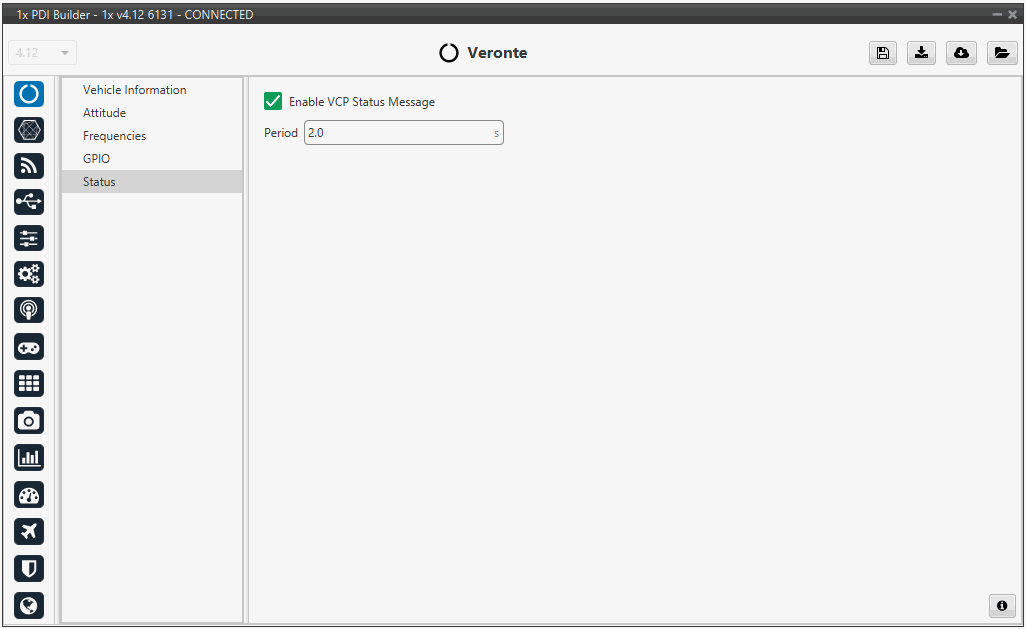Select Vehicle Information in the list
Viewport: 1026px width, 629px height.
click(134, 90)
